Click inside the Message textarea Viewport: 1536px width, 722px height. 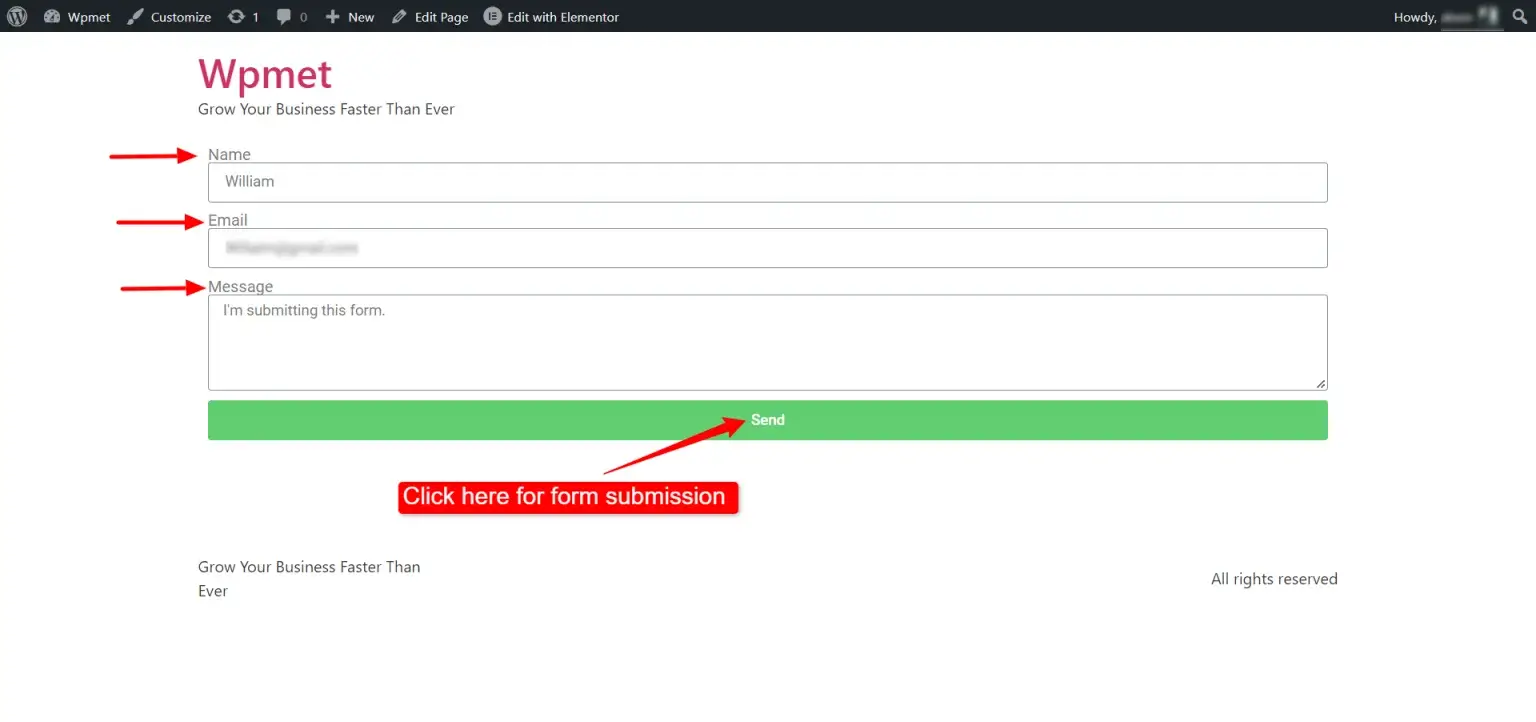767,342
